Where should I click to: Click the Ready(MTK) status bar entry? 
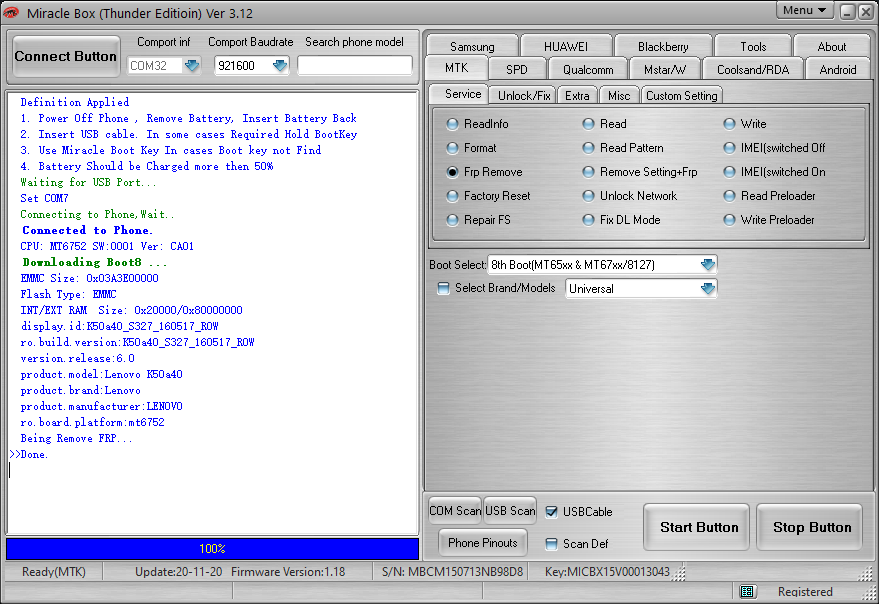click(54, 571)
